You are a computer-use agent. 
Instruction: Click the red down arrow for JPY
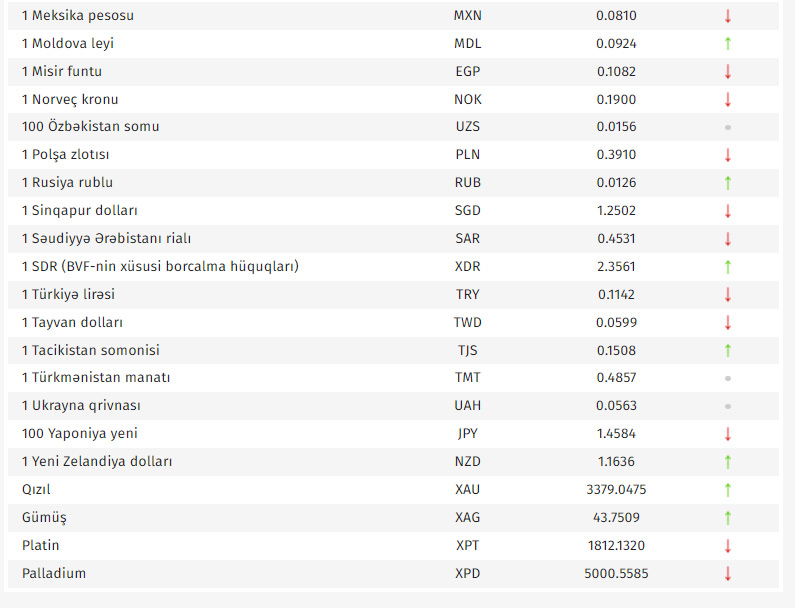click(728, 434)
